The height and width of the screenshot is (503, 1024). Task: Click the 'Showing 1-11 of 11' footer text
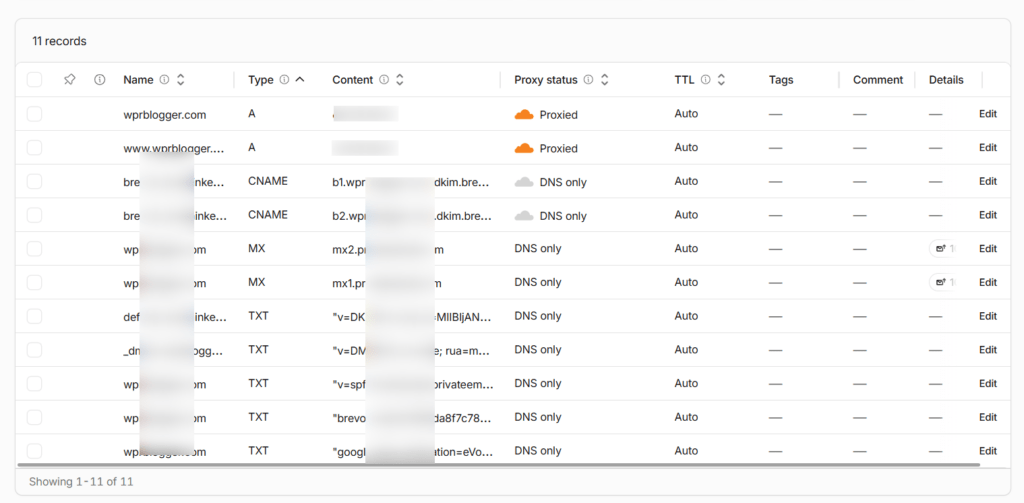click(81, 481)
